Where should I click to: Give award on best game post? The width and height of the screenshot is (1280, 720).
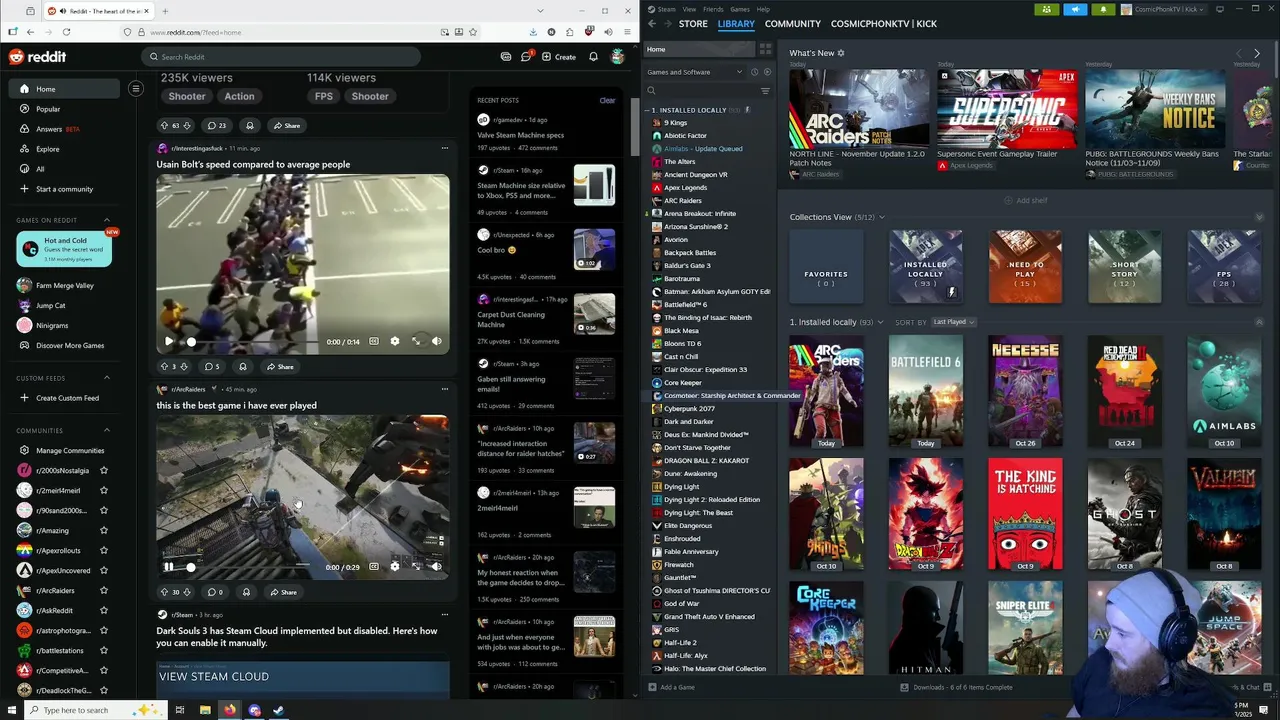point(246,592)
